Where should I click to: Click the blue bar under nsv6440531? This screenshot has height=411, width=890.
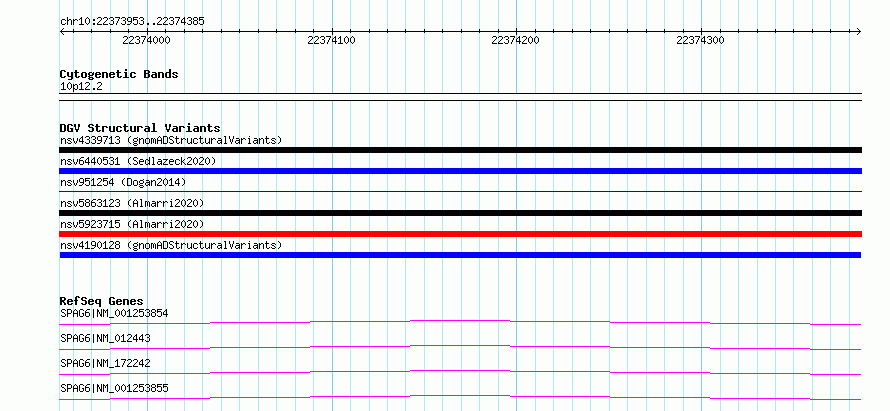[460, 171]
